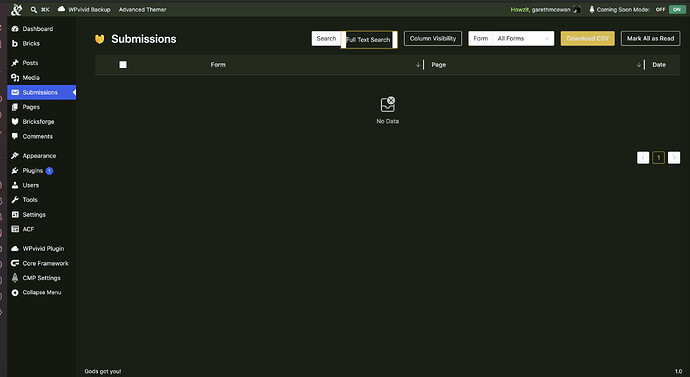
Task: Click the Collapse Menu arrow icon
Action: 15,293
